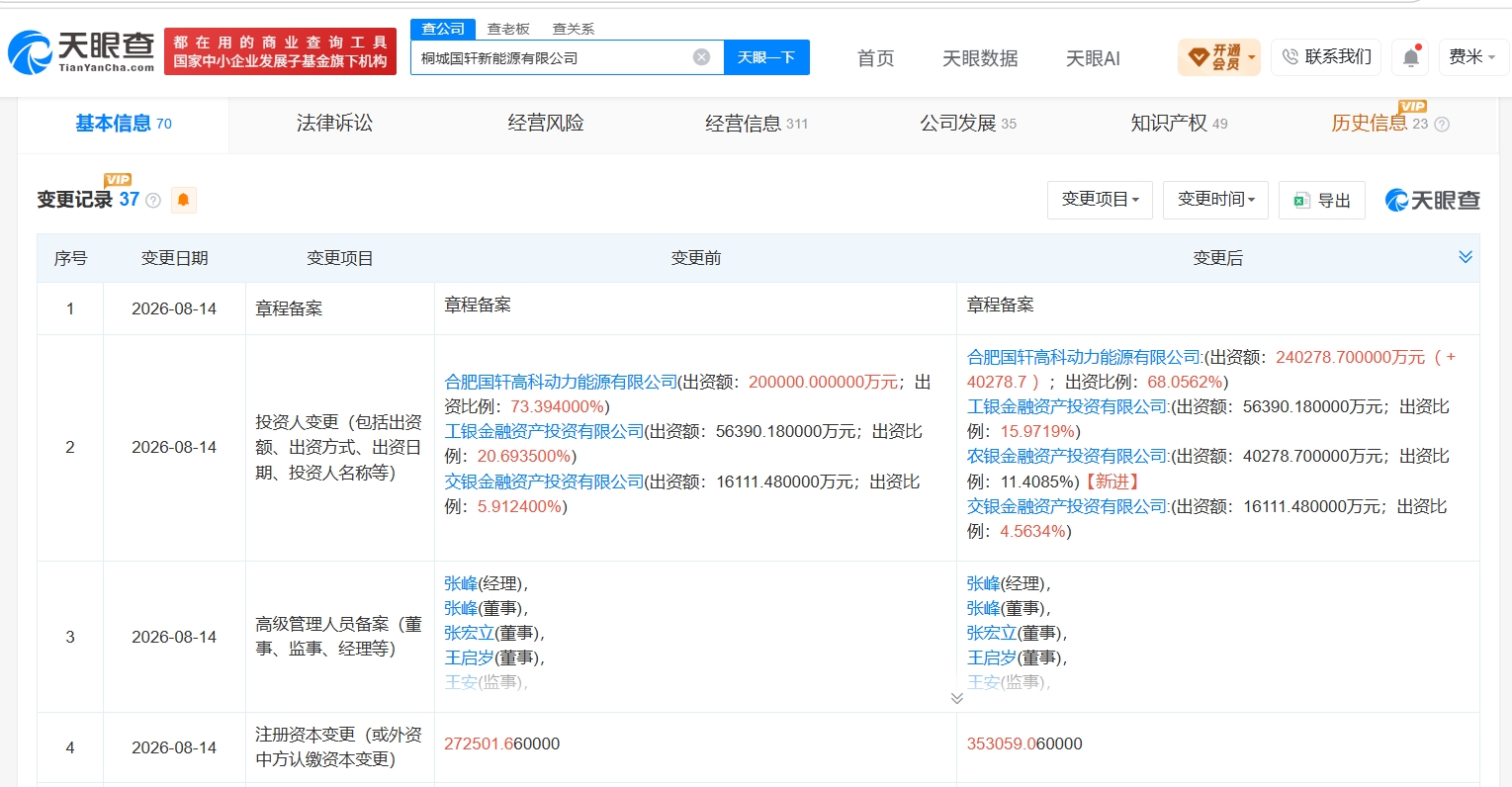The image size is (1512, 787).
Task: Click the double-chevron icon in the table header
Action: click(x=1466, y=257)
